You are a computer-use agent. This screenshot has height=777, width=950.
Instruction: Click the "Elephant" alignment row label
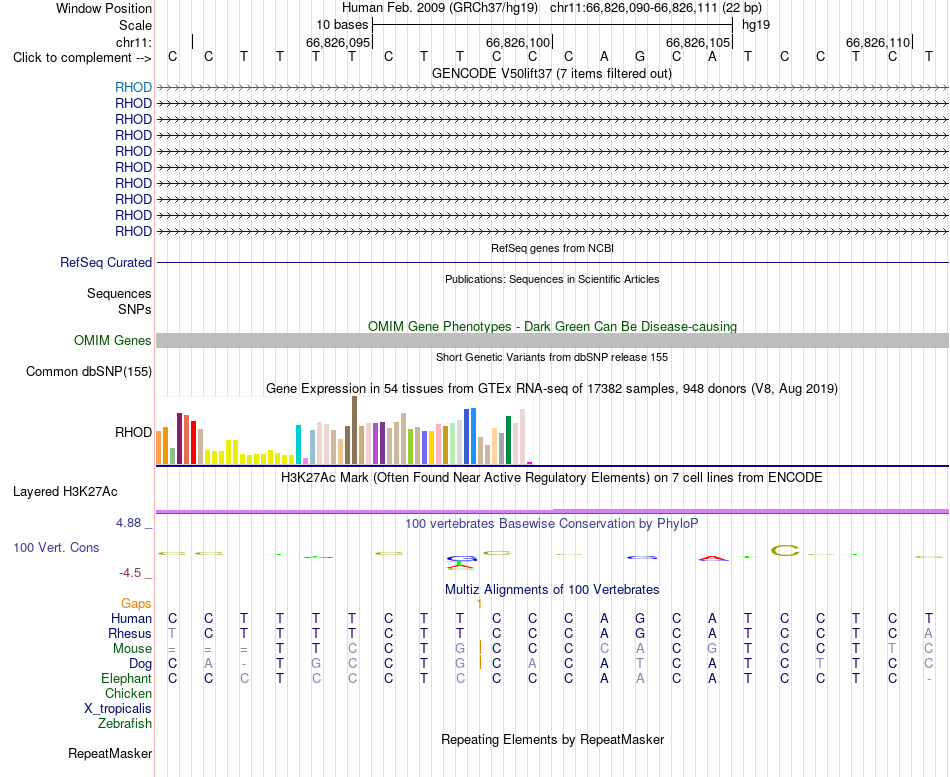coord(126,678)
